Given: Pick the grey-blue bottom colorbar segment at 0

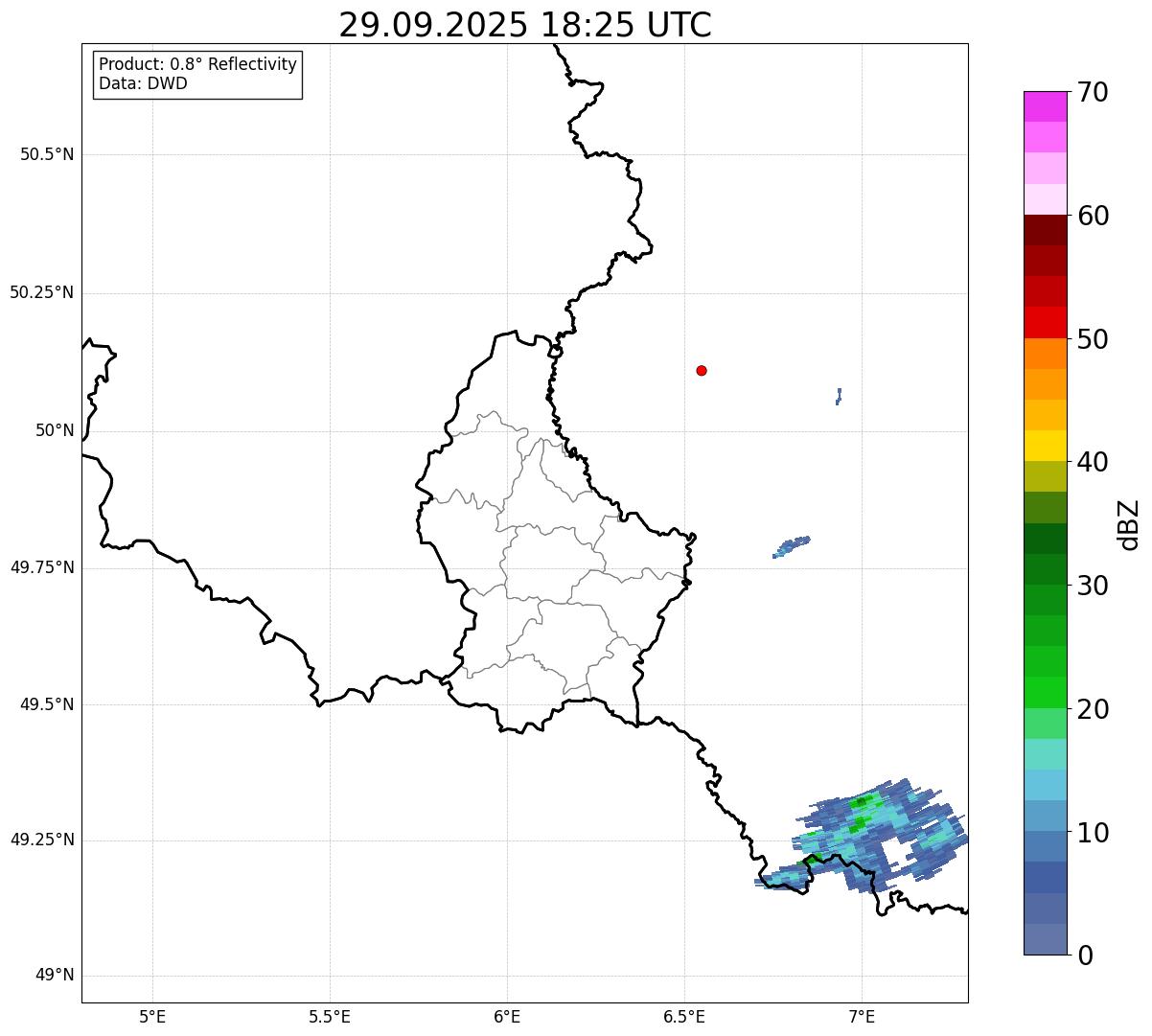Looking at the screenshot, I should click(1046, 939).
